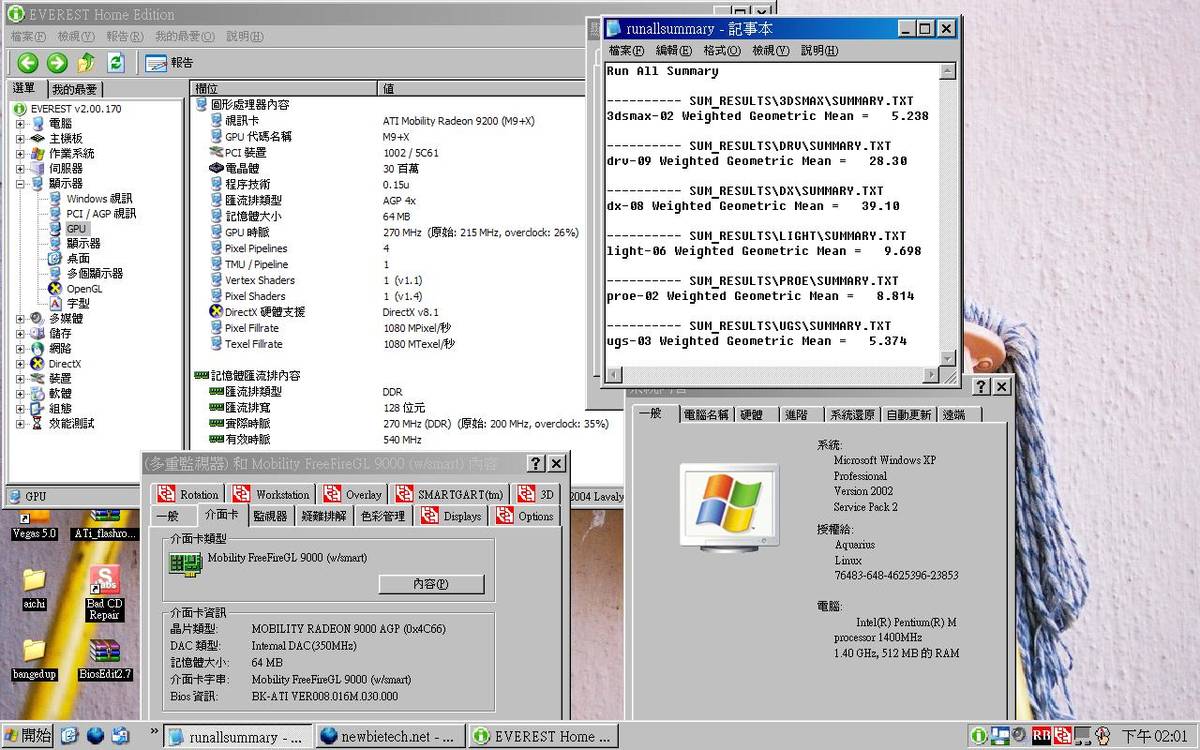Open the 格式(O) menu in Notepad

pyautogui.click(x=721, y=50)
